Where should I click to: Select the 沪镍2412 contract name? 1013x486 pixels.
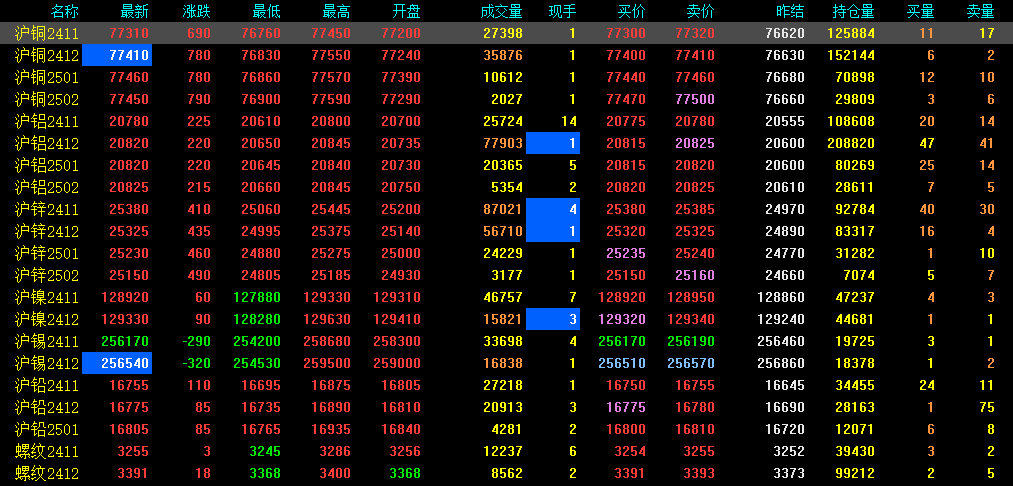tap(47, 320)
